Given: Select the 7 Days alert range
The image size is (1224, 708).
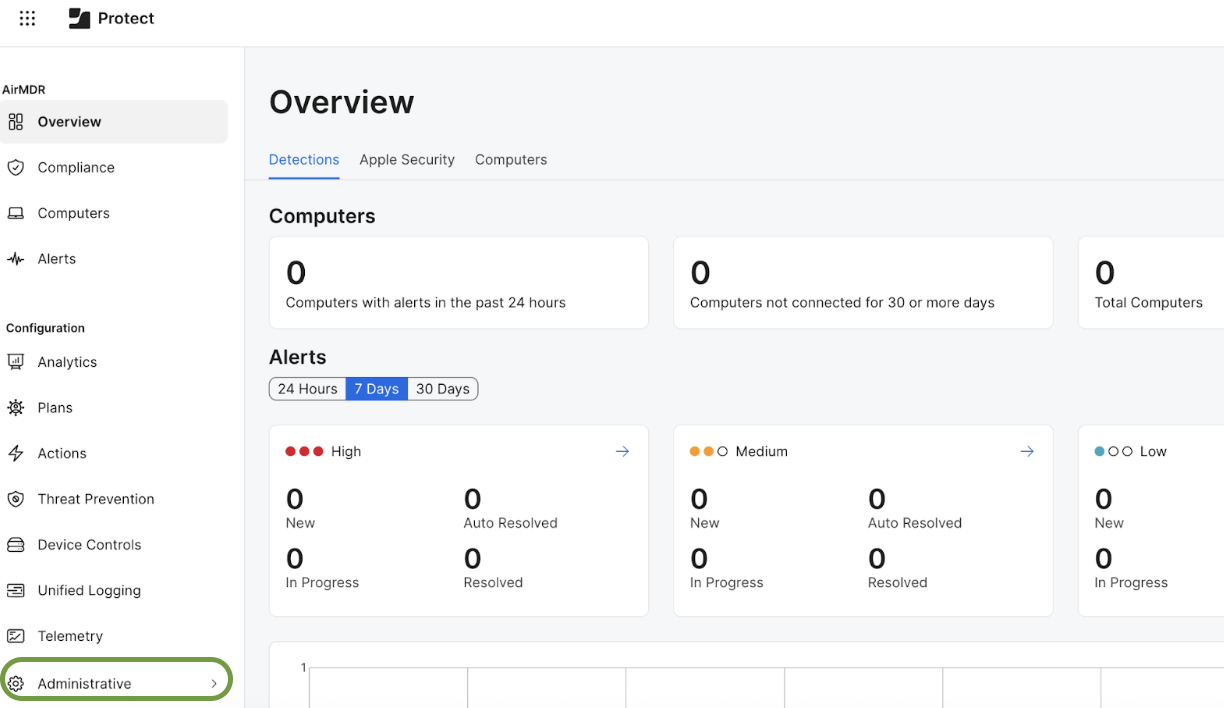Looking at the screenshot, I should [x=377, y=389].
